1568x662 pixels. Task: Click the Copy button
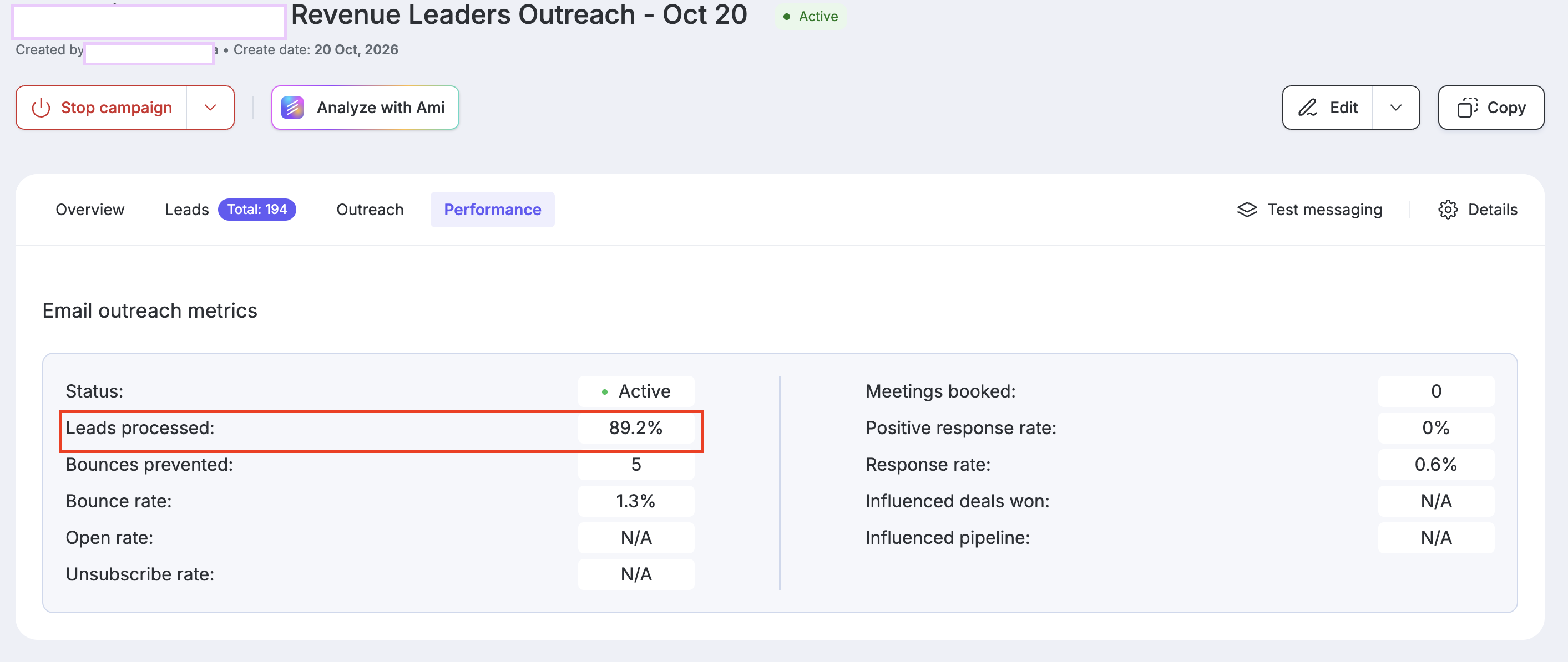[1491, 108]
